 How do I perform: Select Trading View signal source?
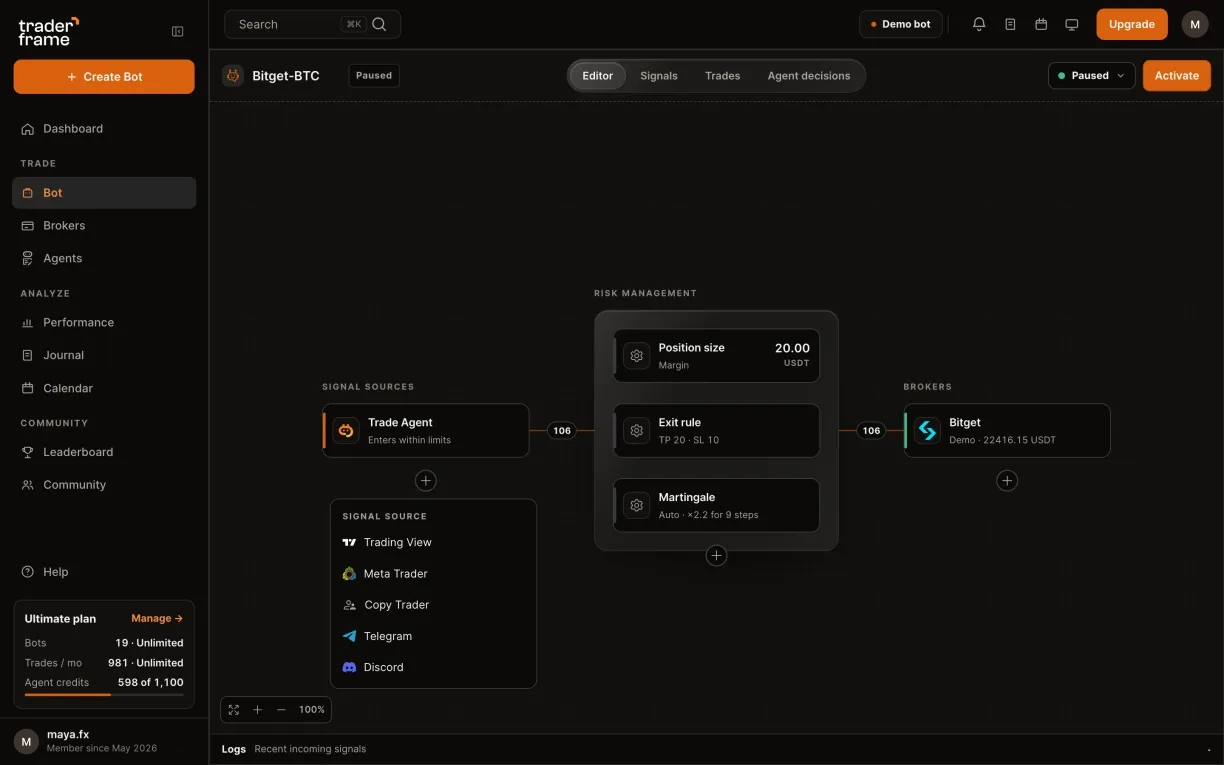[433, 542]
